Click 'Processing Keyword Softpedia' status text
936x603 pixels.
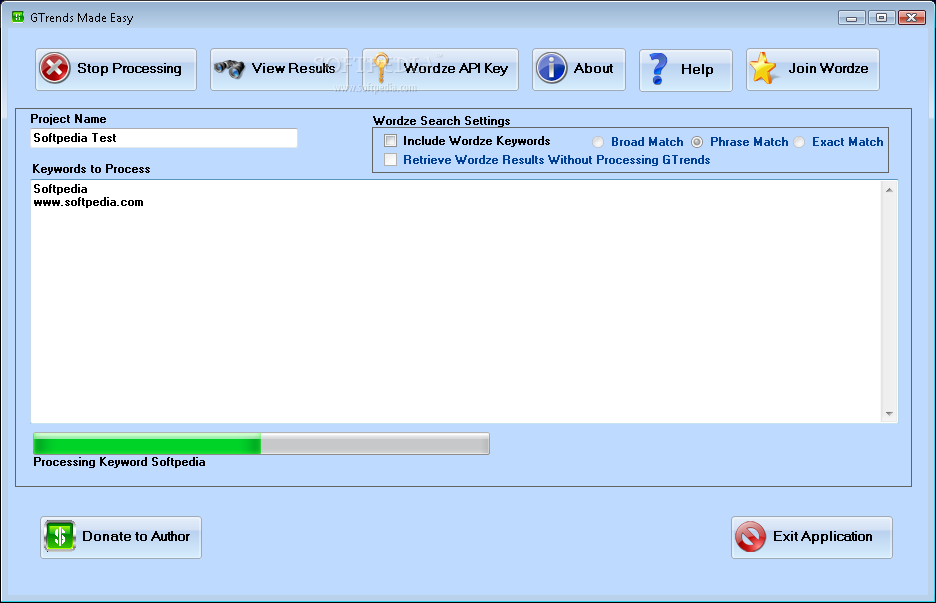(x=119, y=462)
